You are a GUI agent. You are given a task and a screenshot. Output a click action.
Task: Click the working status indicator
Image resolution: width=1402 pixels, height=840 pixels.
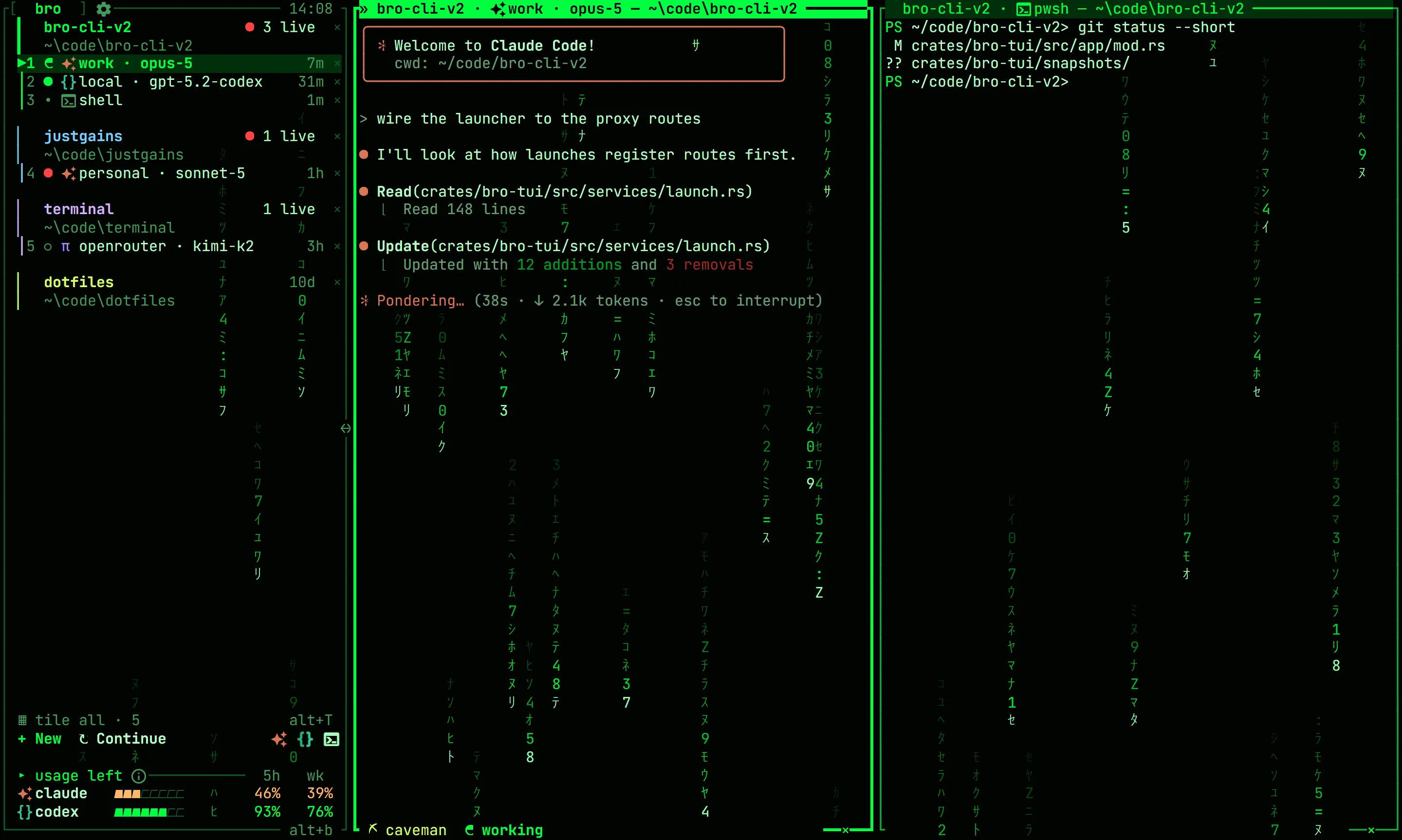(x=504, y=830)
